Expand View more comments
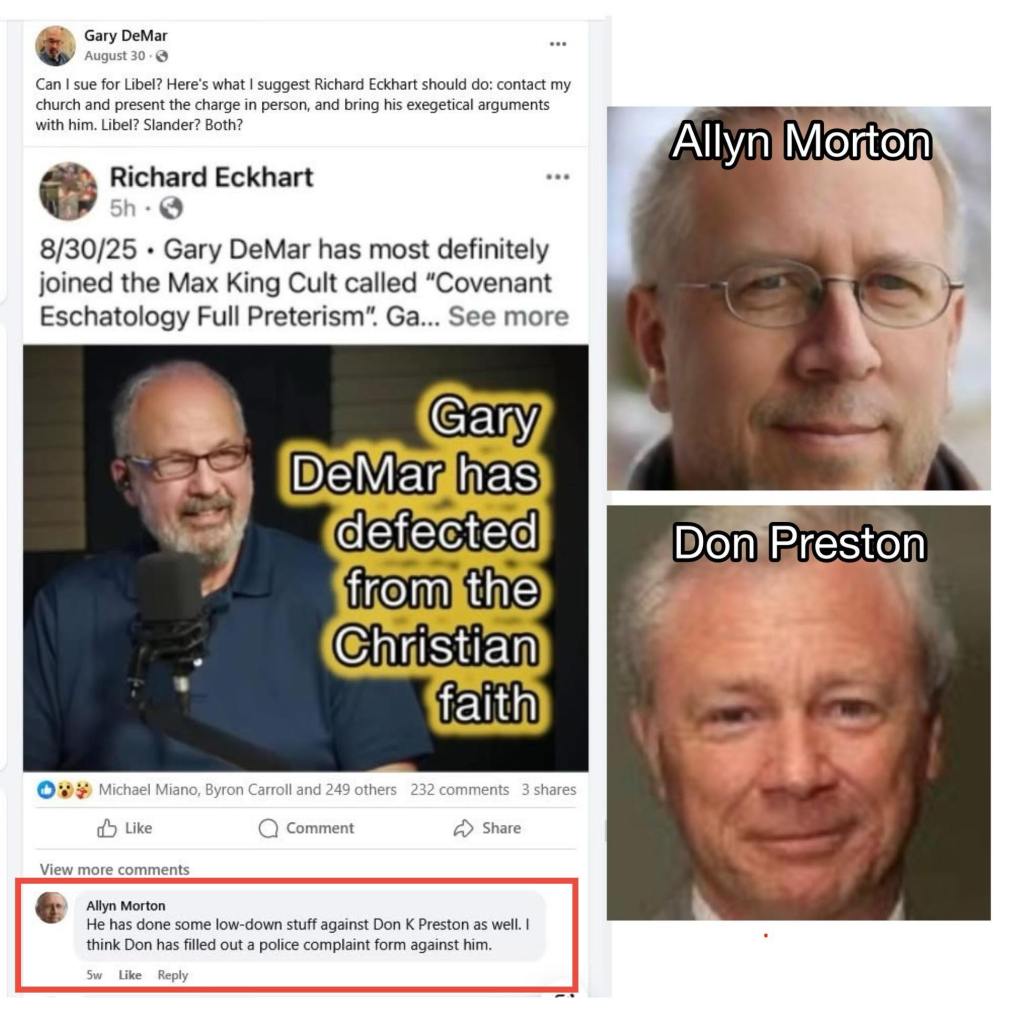The height and width of the screenshot is (1024, 1024). 114,869
